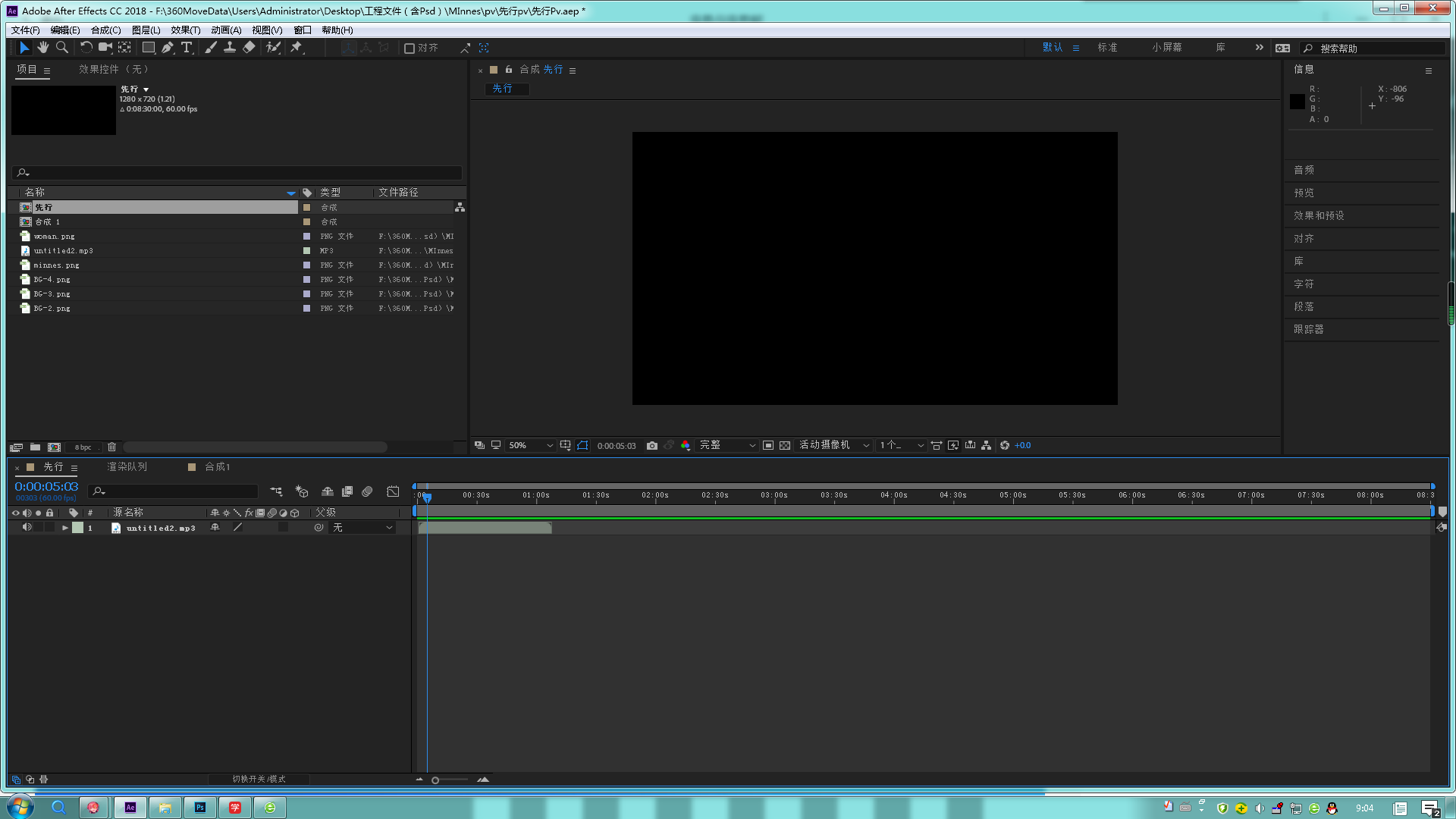The width and height of the screenshot is (1456, 819).
Task: Open the 50% magnification dropdown
Action: tap(530, 446)
